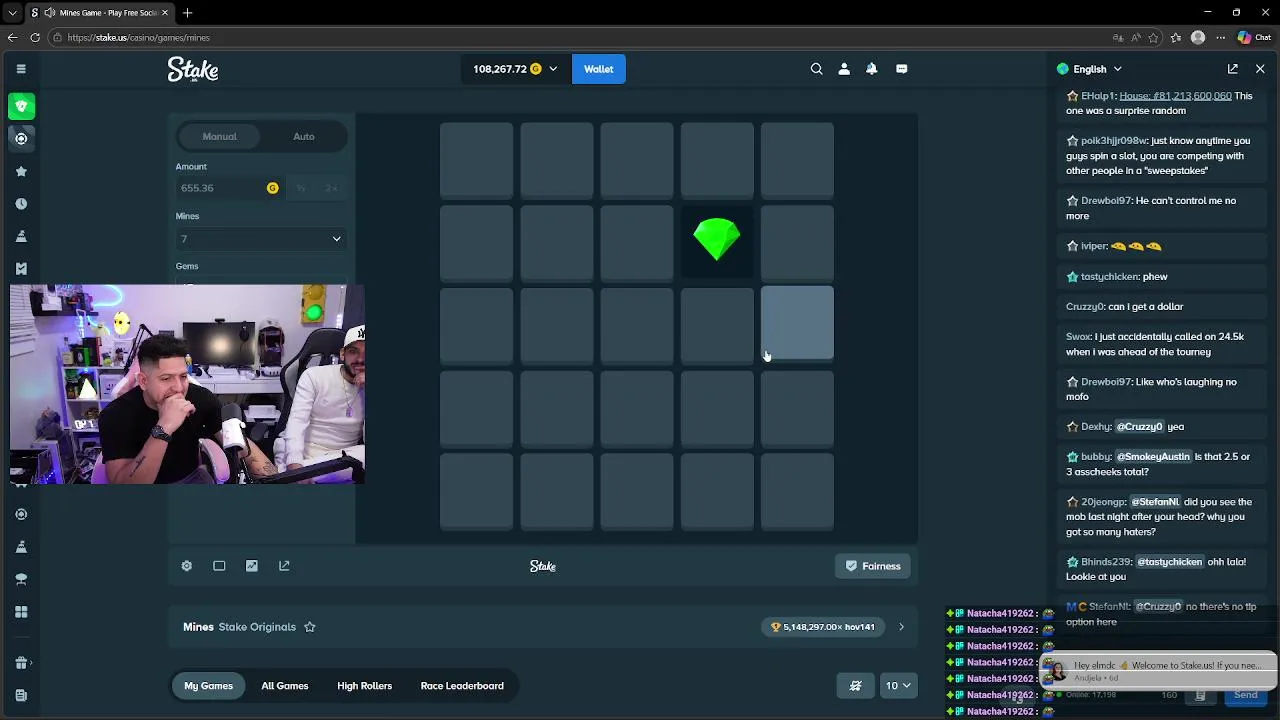Viewport: 1280px width, 720px height.
Task: Reveal the highlighted tile right of cursor
Action: coord(797,323)
